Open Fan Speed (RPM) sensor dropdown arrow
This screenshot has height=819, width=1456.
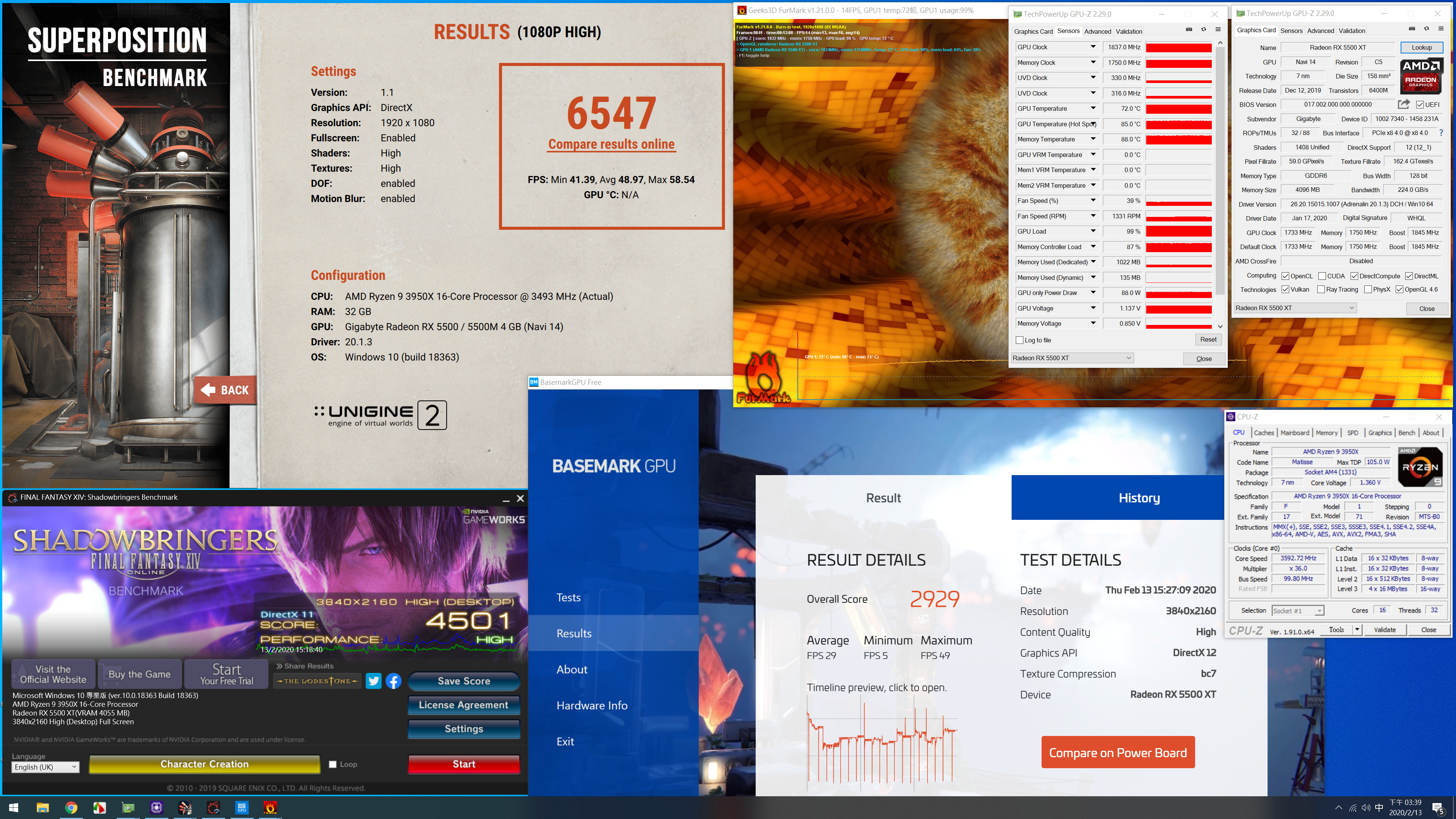[x=1093, y=216]
